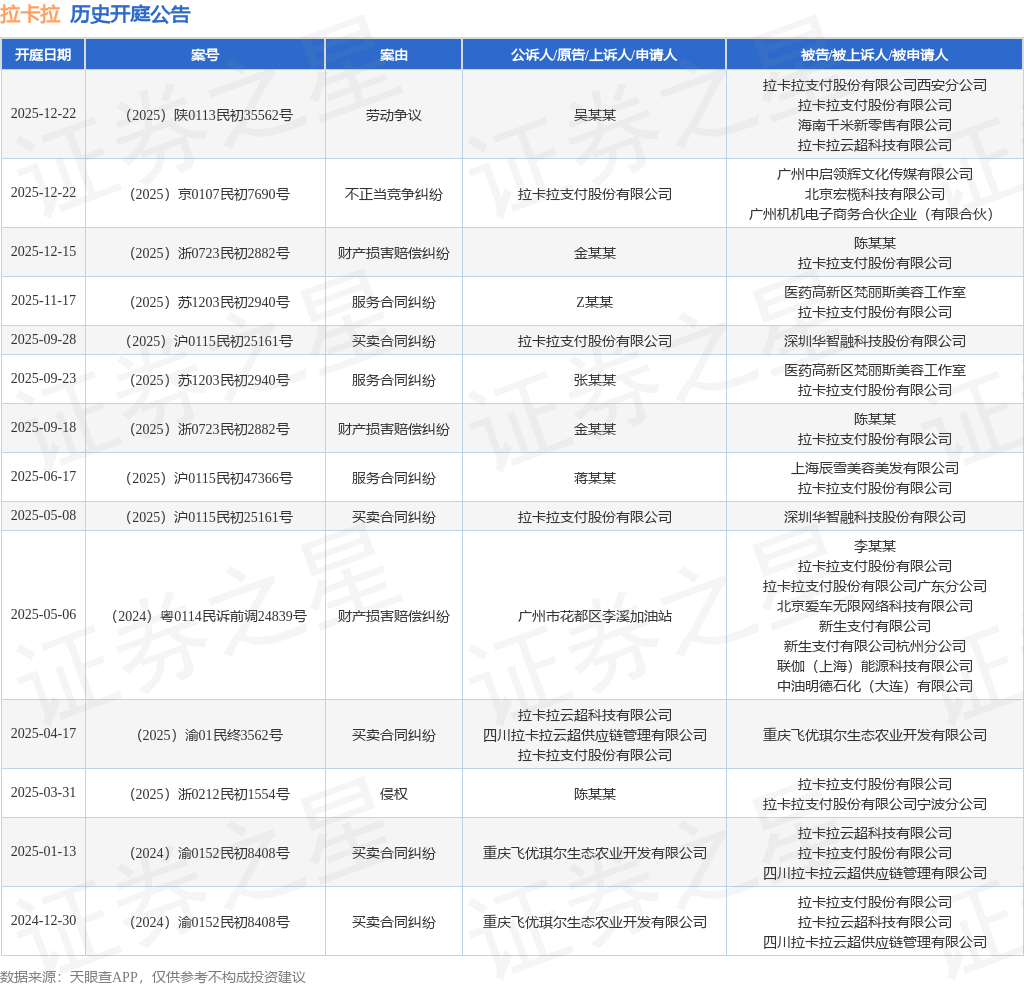Click plaintiff Z某某

[594, 302]
